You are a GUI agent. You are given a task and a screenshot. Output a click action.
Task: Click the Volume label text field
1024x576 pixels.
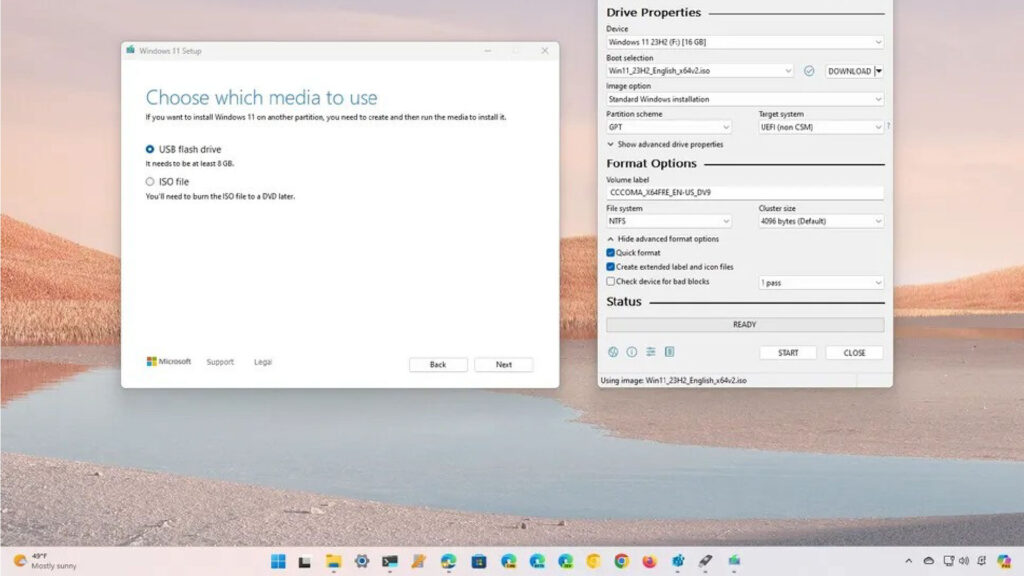tap(744, 192)
